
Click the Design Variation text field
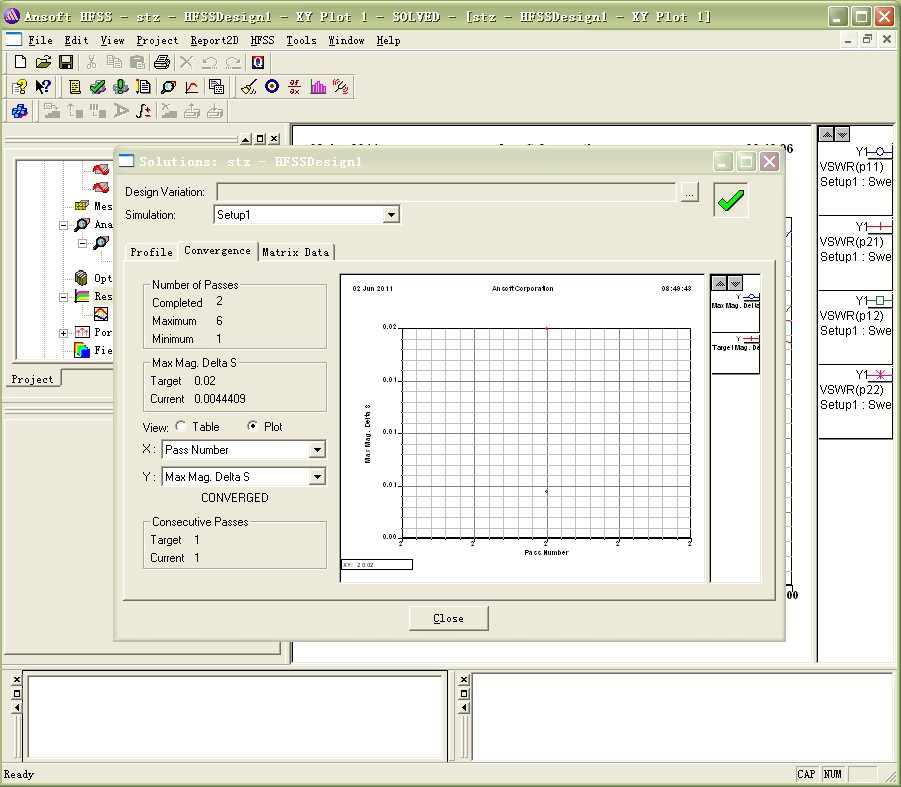[x=446, y=192]
